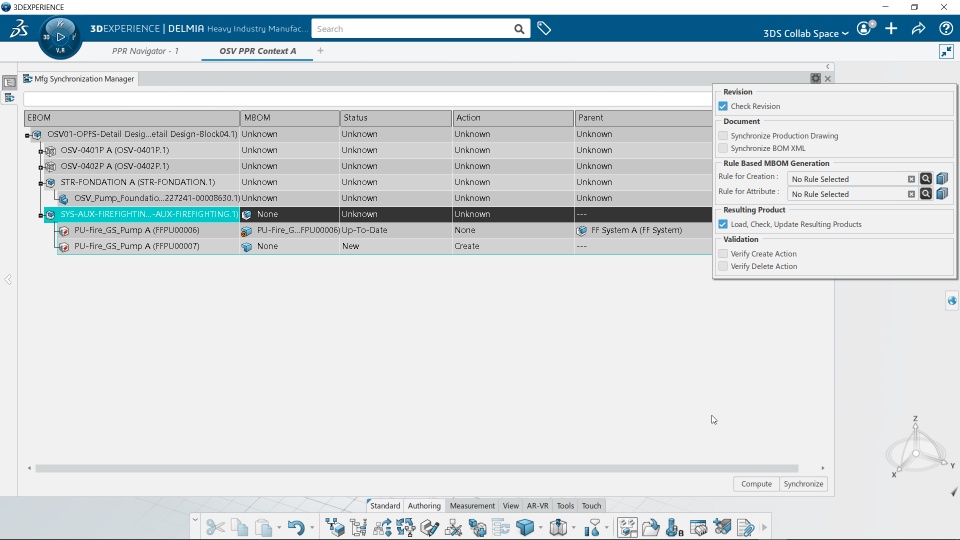This screenshot has width=960, height=540.
Task: Toggle Load, Check, Update Resulting Products
Action: 723,224
